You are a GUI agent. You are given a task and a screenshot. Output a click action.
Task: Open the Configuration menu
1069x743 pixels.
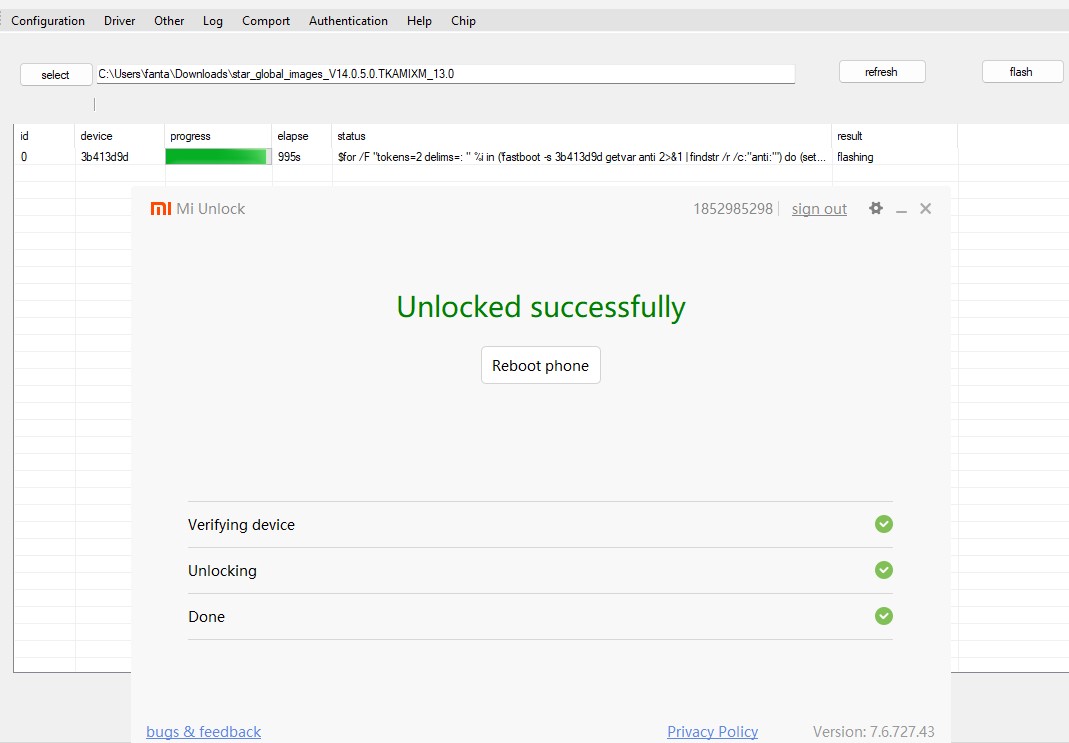(48, 20)
